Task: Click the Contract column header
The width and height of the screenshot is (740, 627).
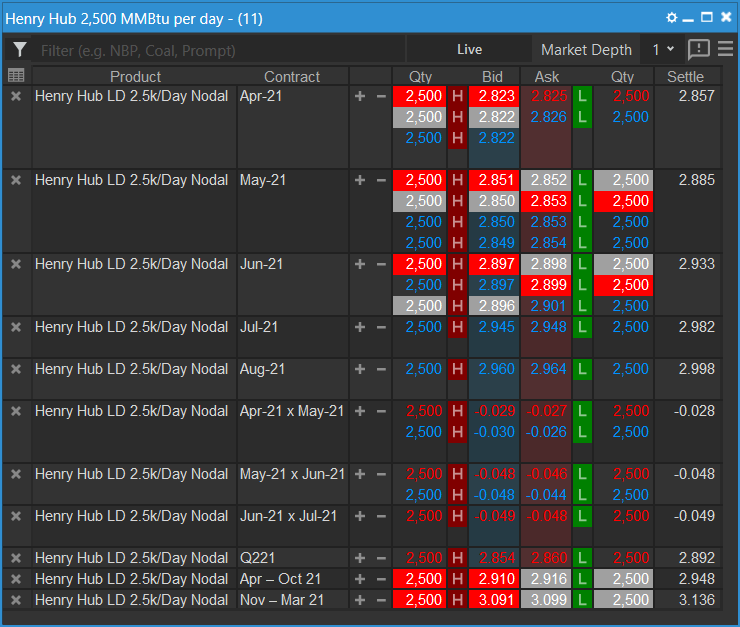Action: [292, 76]
